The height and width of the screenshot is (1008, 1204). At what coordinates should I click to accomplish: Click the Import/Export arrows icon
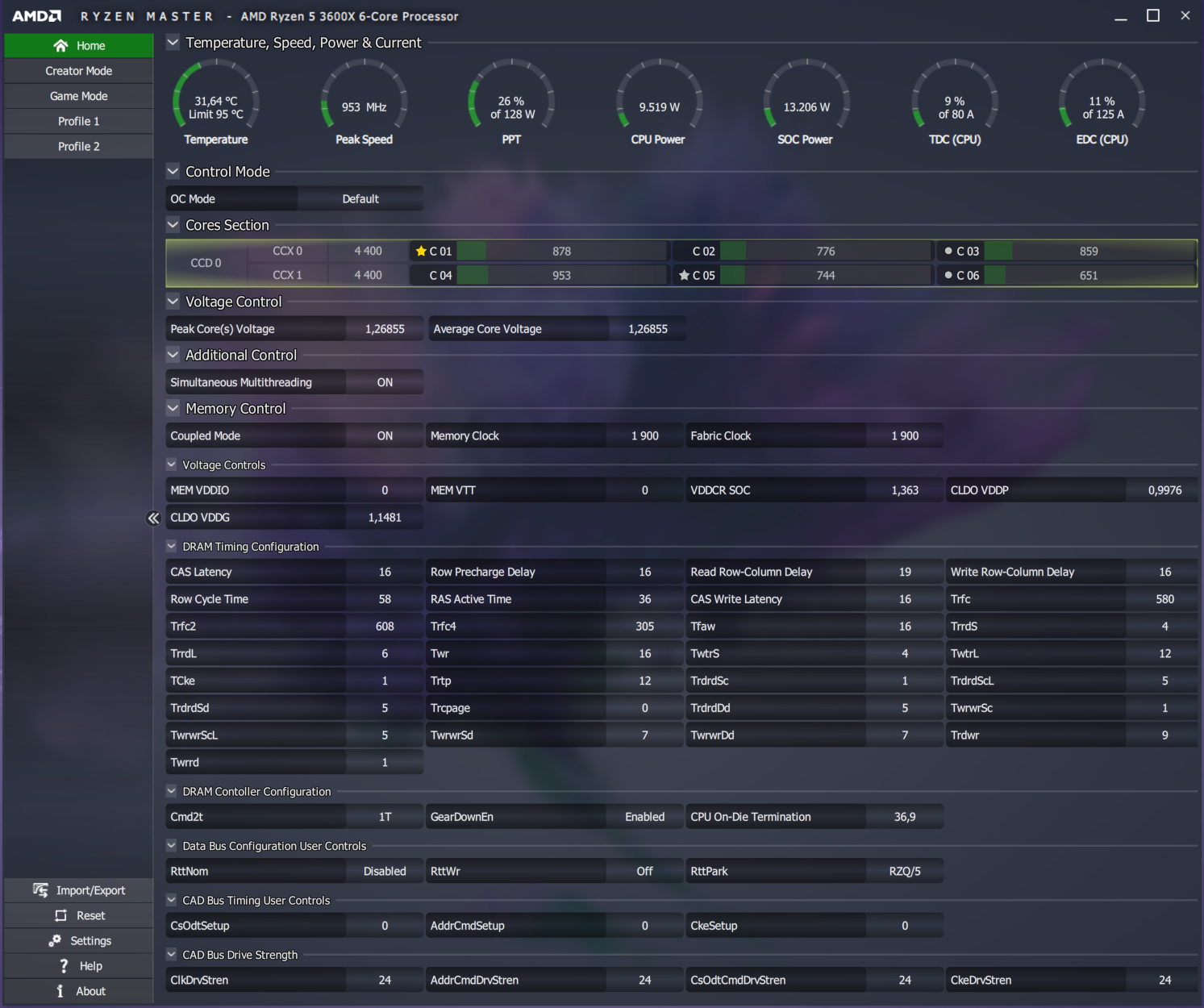click(x=40, y=890)
